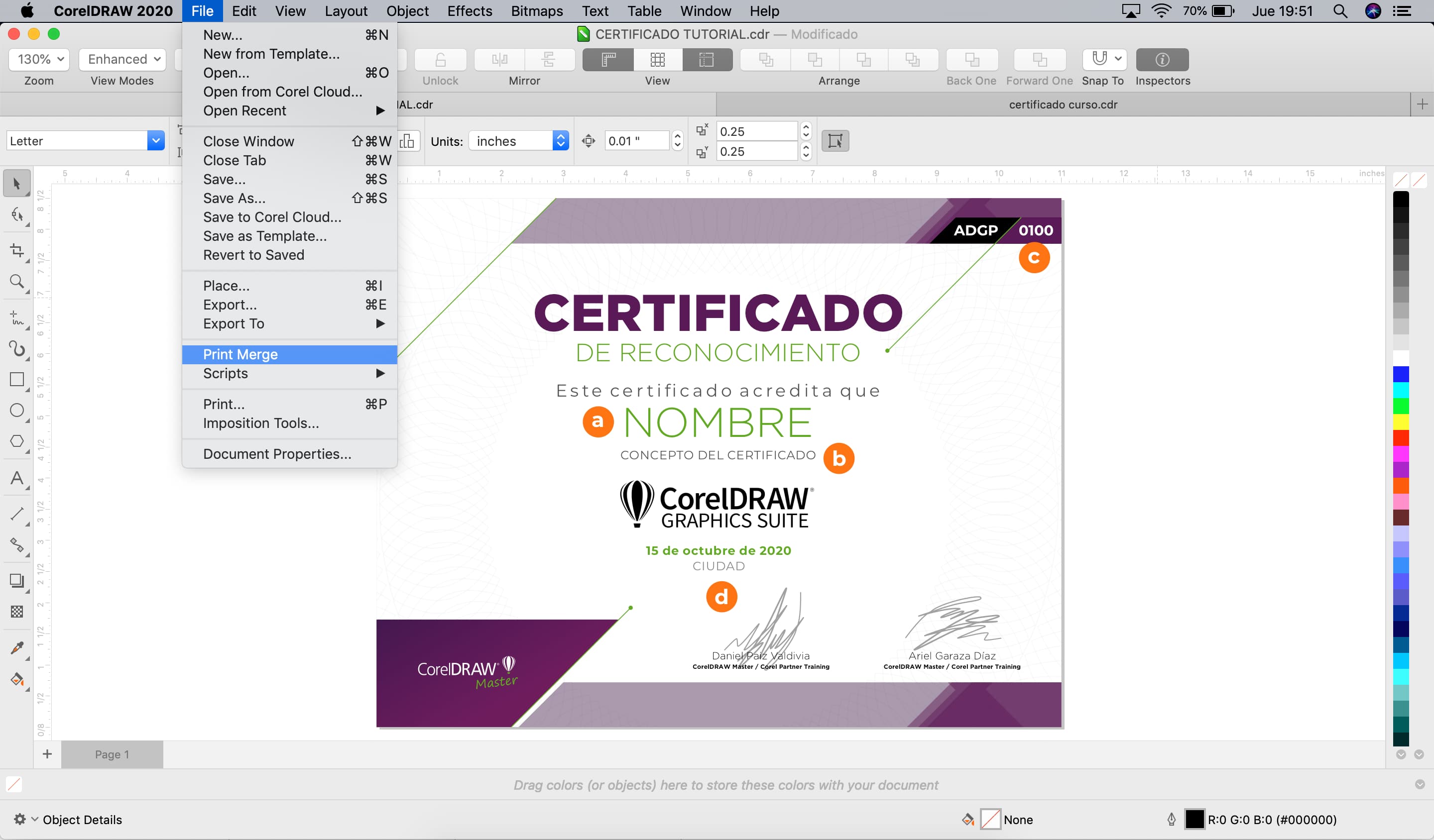Screen dimensions: 1434x840
Task: Select the Color Eyedropper tool
Action: pos(16,648)
